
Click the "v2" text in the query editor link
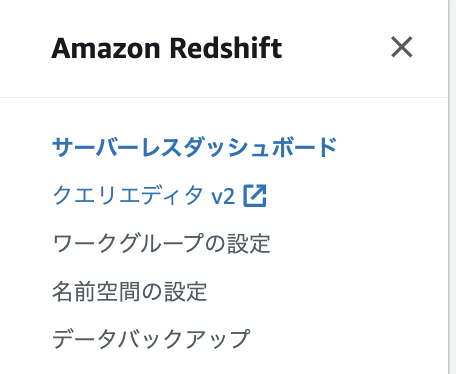click(x=223, y=196)
